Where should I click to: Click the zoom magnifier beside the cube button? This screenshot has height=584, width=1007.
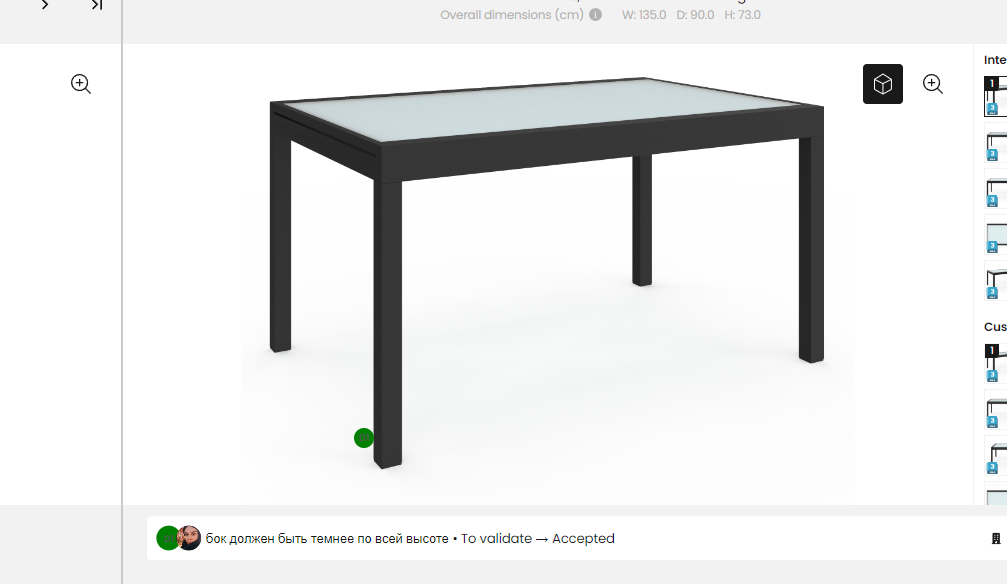[933, 84]
